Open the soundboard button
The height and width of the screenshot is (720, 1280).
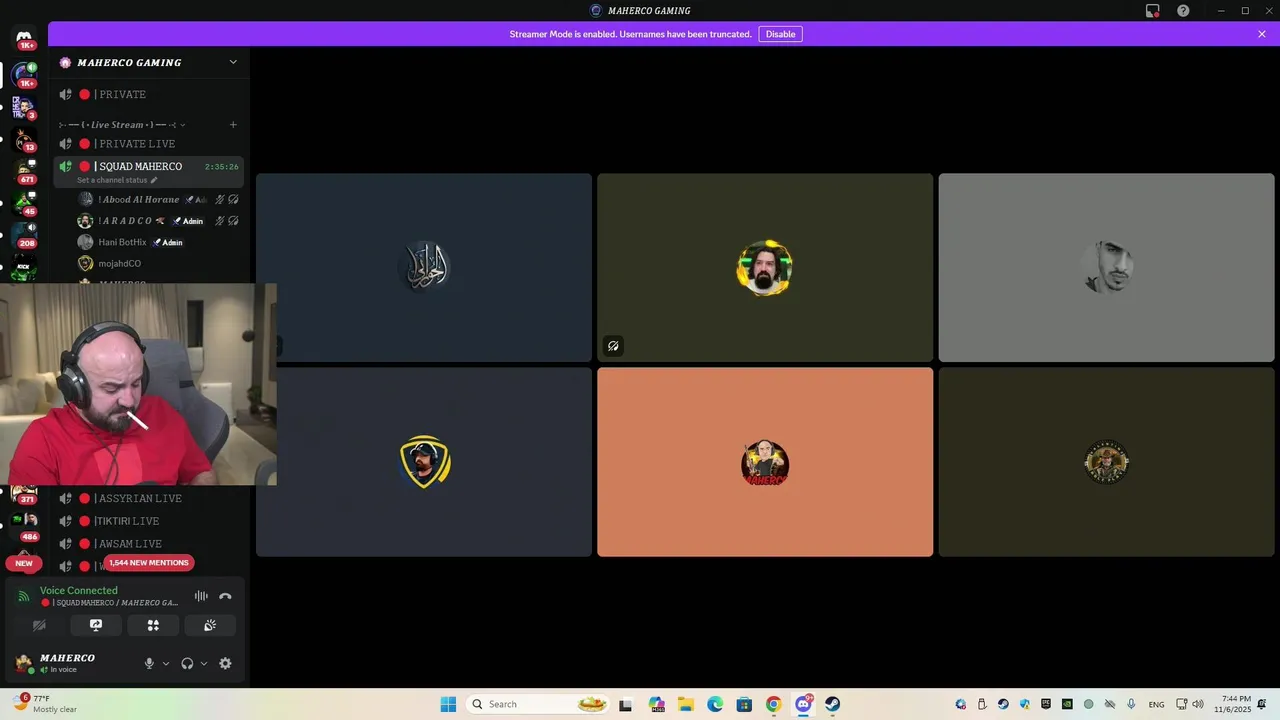[x=210, y=625]
